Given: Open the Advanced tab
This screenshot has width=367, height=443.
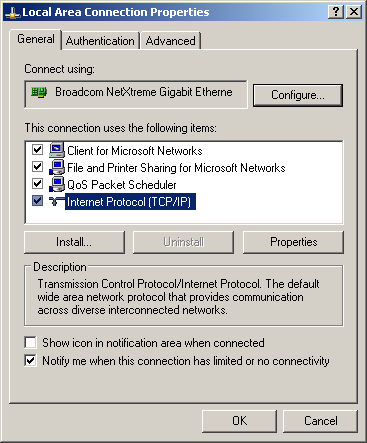Looking at the screenshot, I should [x=171, y=41].
